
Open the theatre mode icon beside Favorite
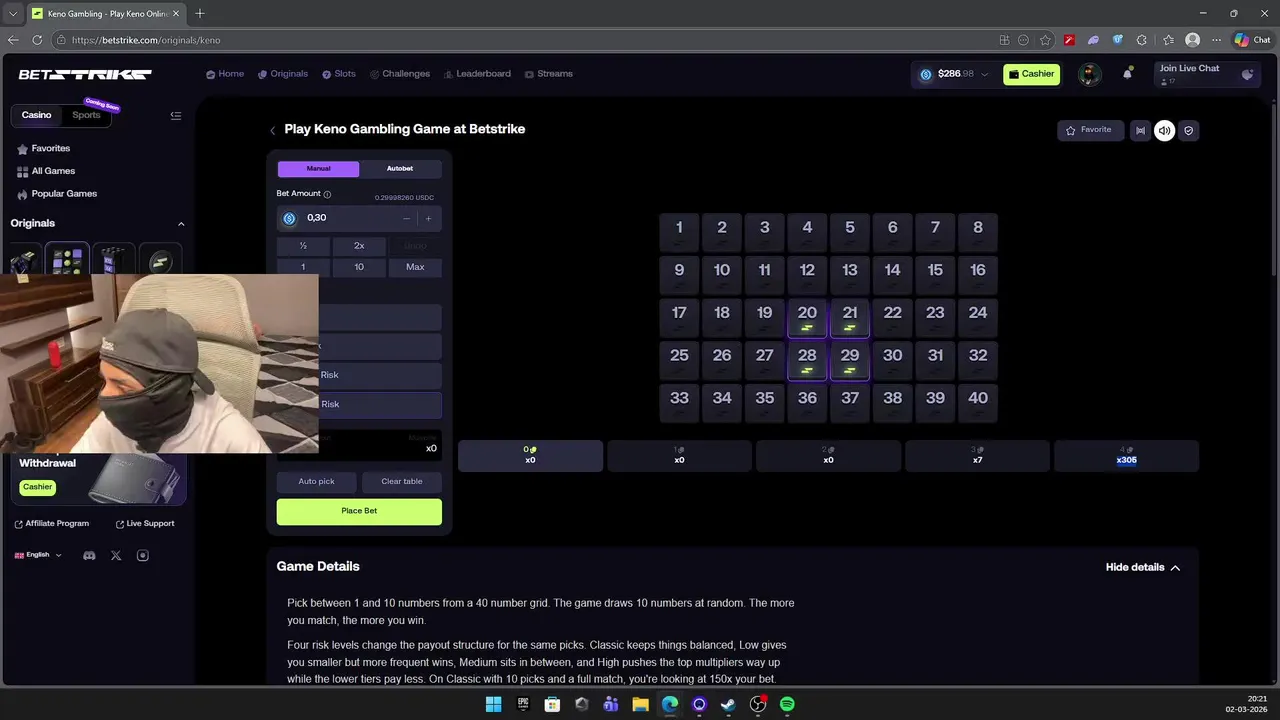coord(1140,130)
